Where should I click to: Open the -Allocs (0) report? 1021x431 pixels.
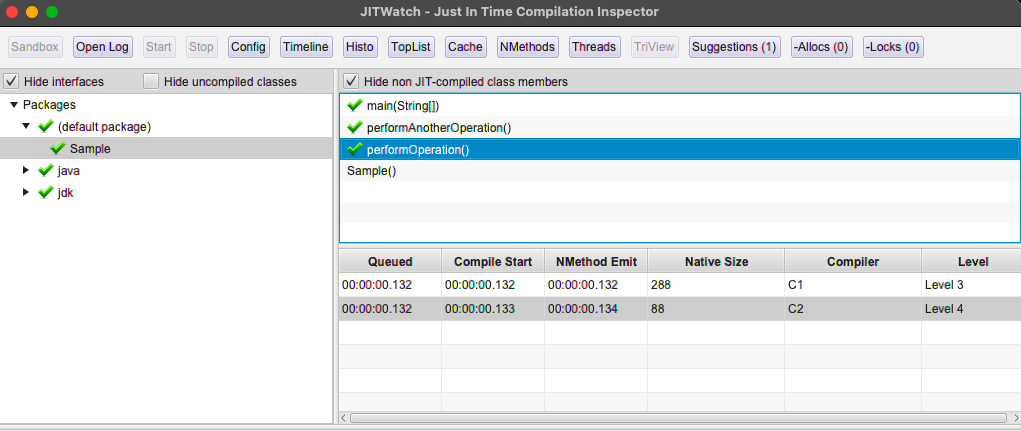[x=822, y=47]
